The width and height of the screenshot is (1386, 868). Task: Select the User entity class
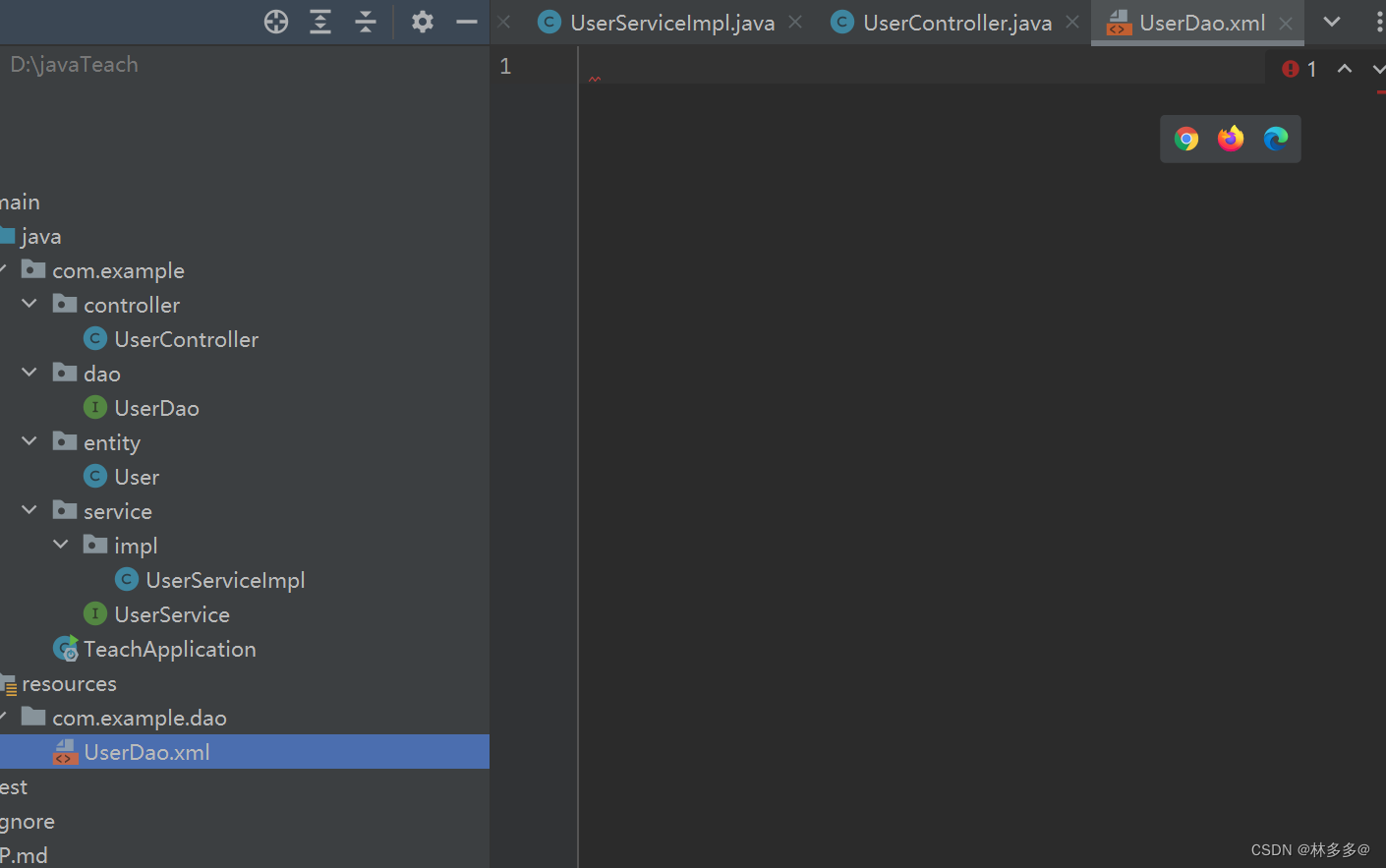pyautogui.click(x=136, y=476)
